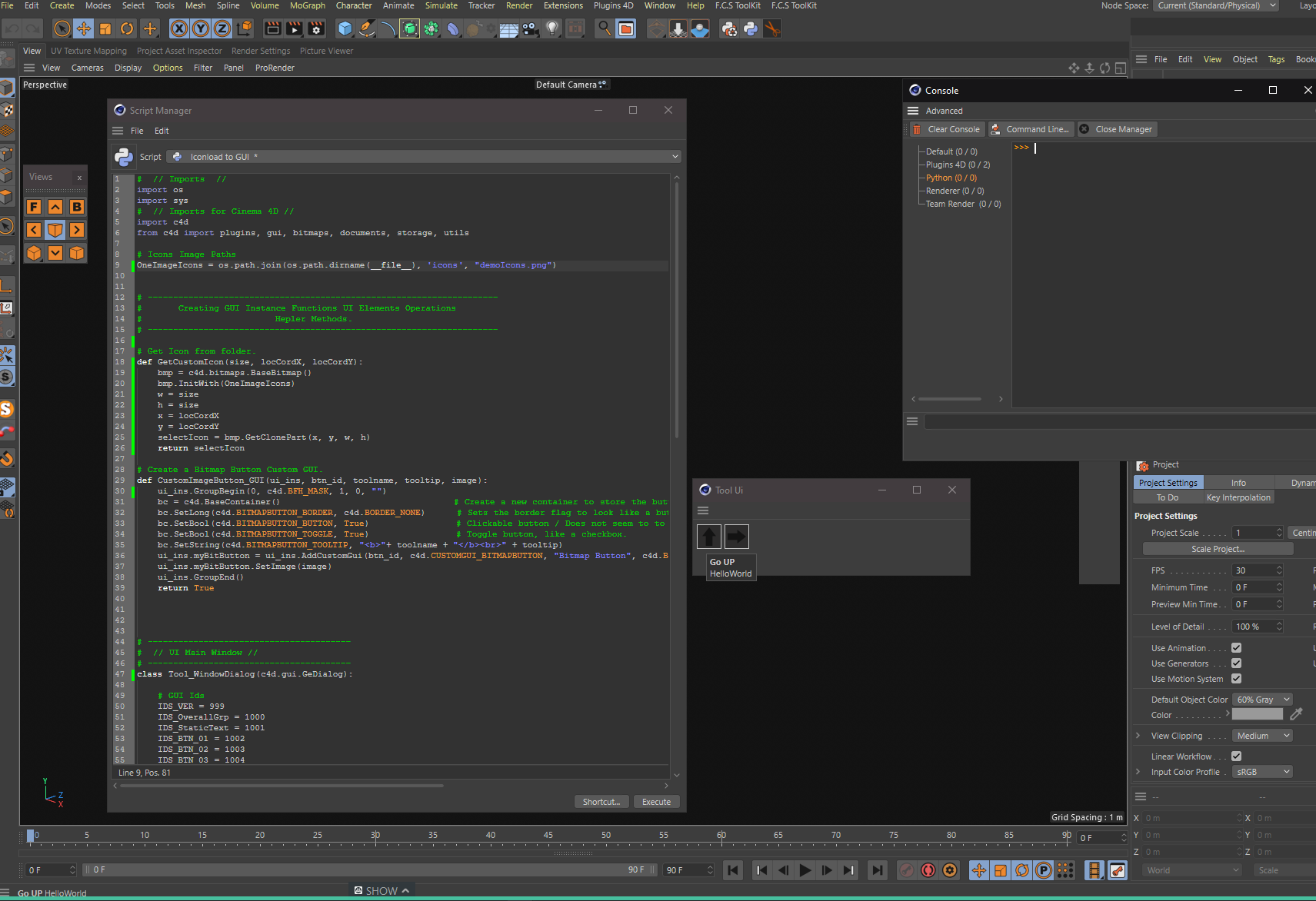Open the Extensions menu

click(563, 5)
